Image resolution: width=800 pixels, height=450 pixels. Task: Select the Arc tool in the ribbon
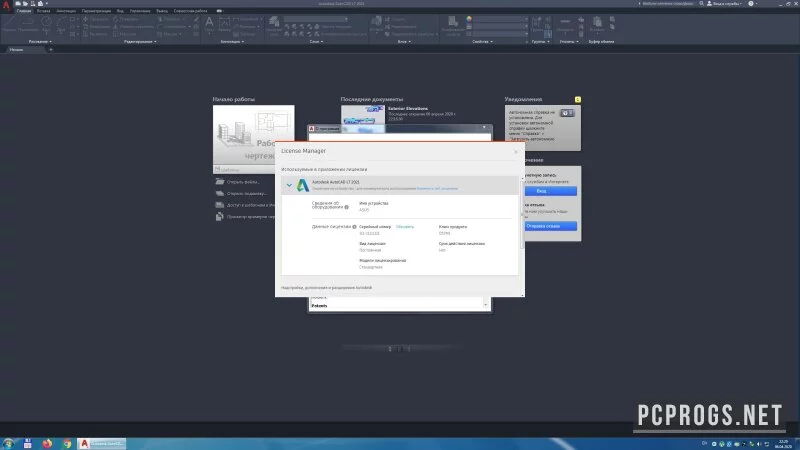(x=61, y=24)
